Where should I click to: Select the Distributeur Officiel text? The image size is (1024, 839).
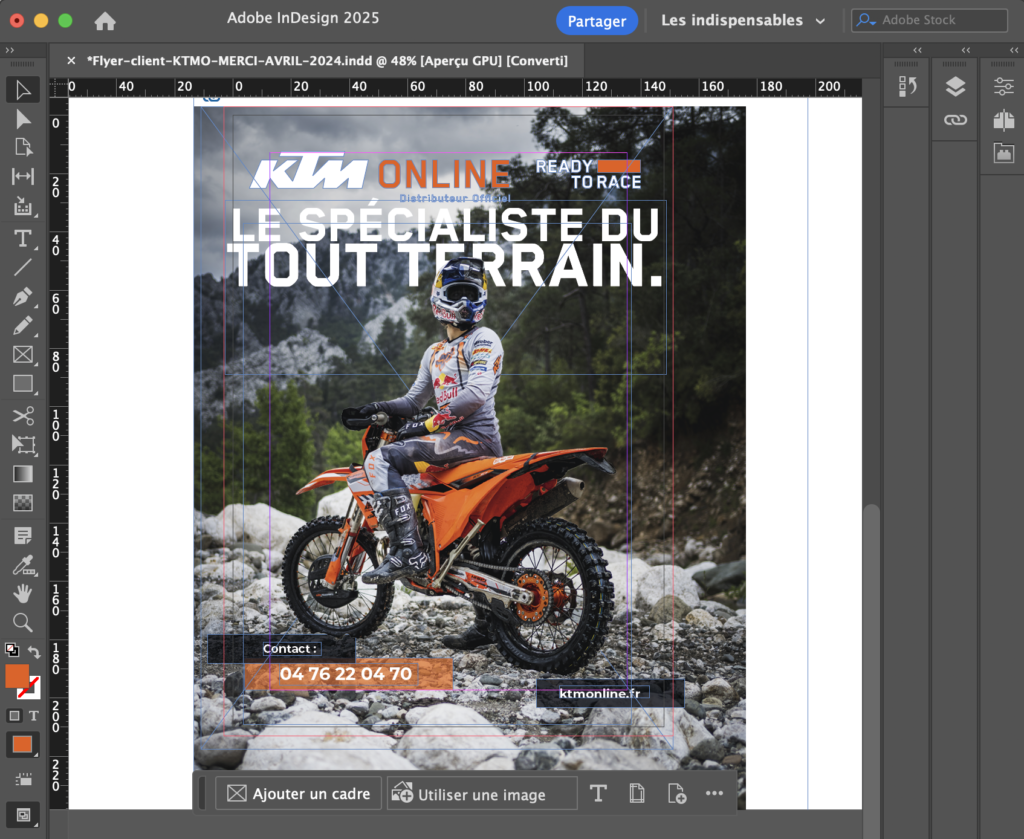(455, 198)
